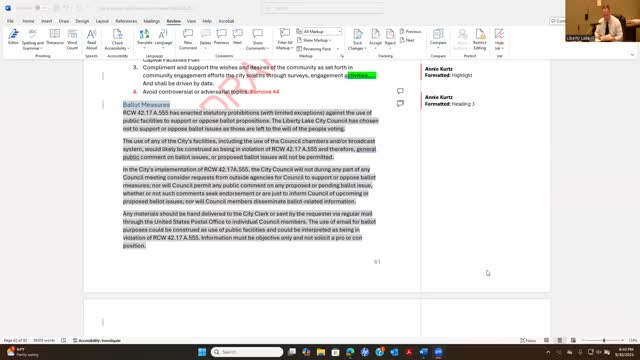
Task: Insert a New Comment
Action: click(188, 39)
